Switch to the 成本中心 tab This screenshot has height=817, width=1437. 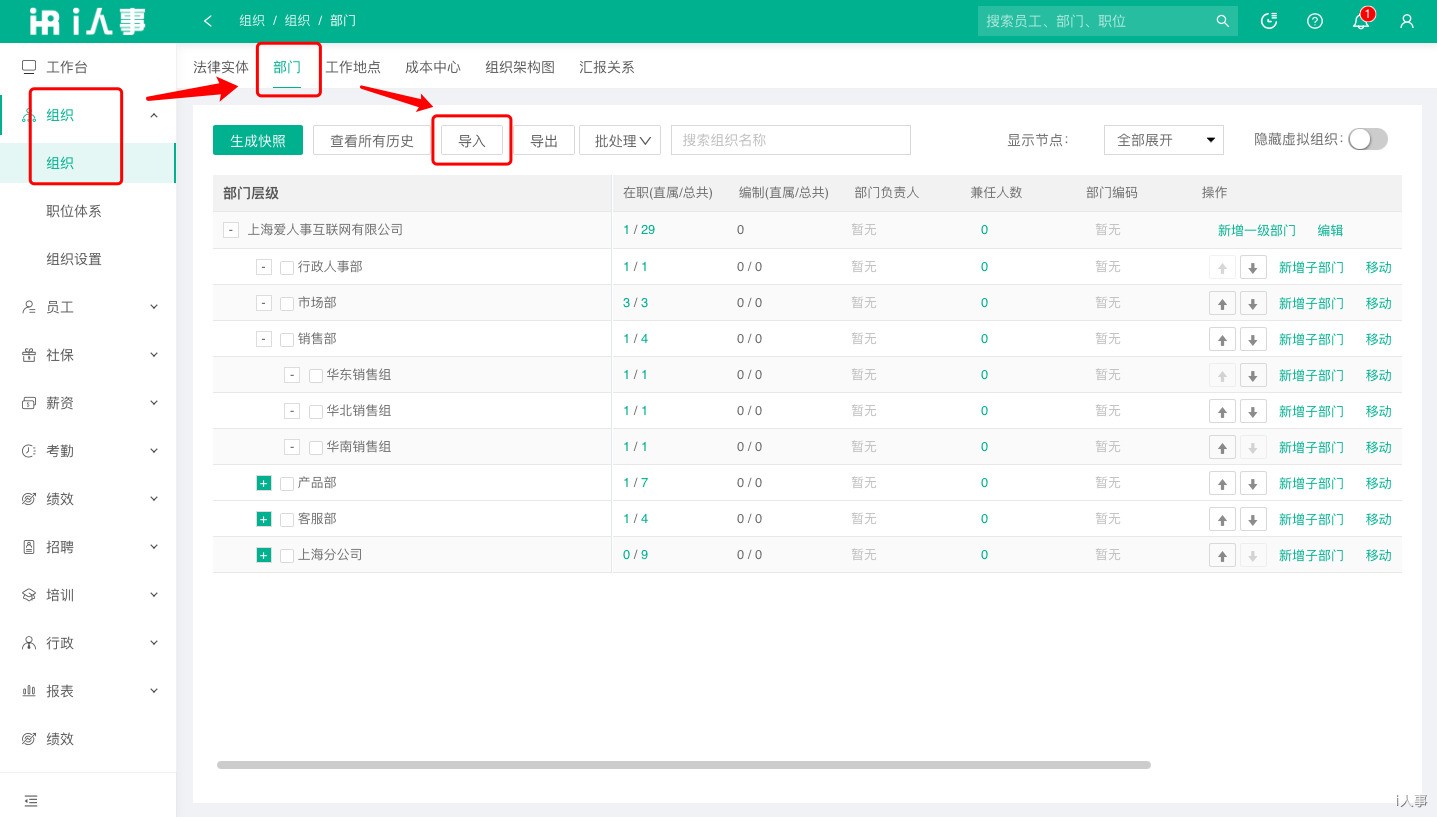432,67
